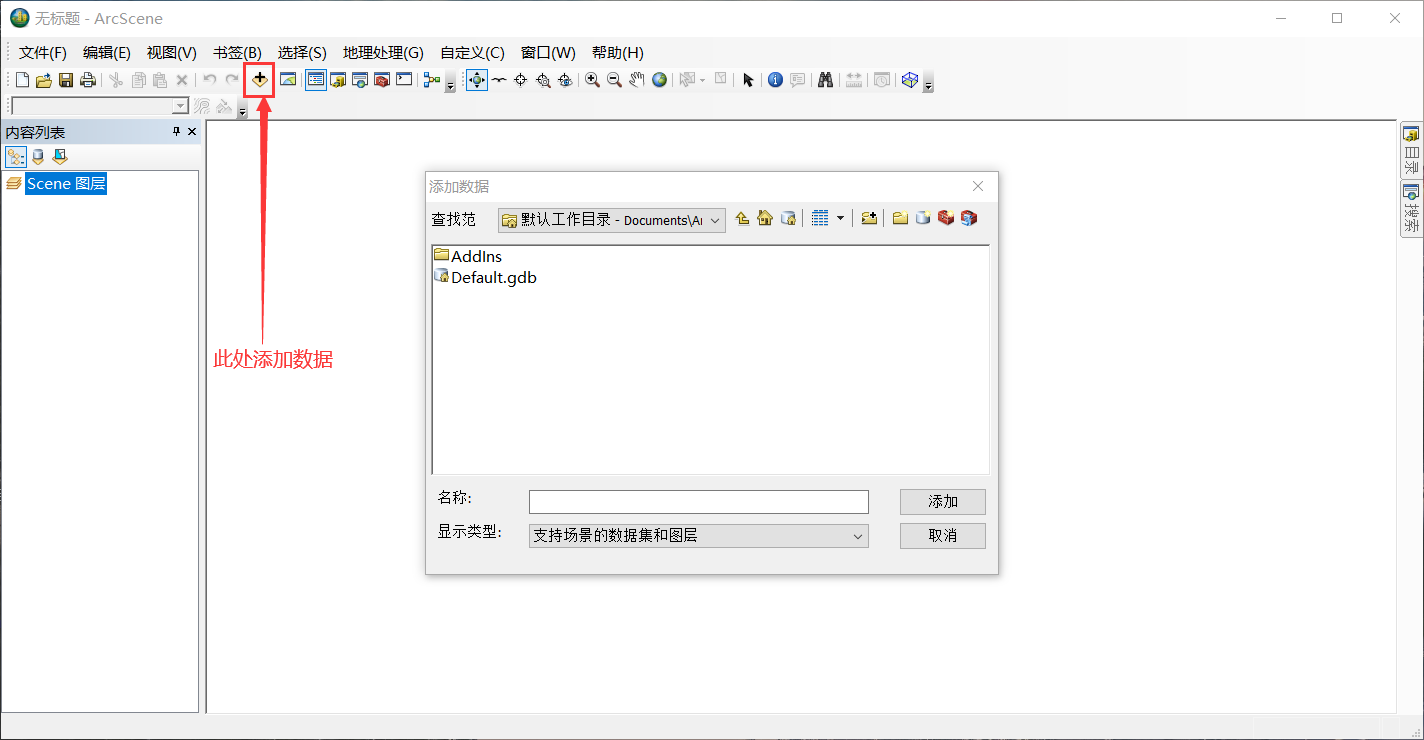
Task: Open the 帮助(H) menu
Action: tap(618, 53)
